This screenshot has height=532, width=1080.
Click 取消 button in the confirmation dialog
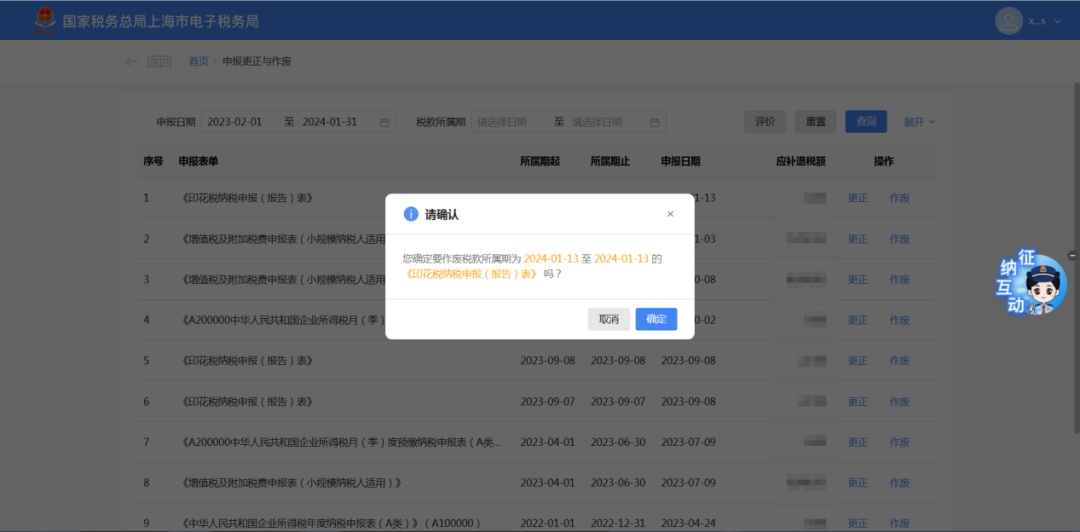(608, 319)
